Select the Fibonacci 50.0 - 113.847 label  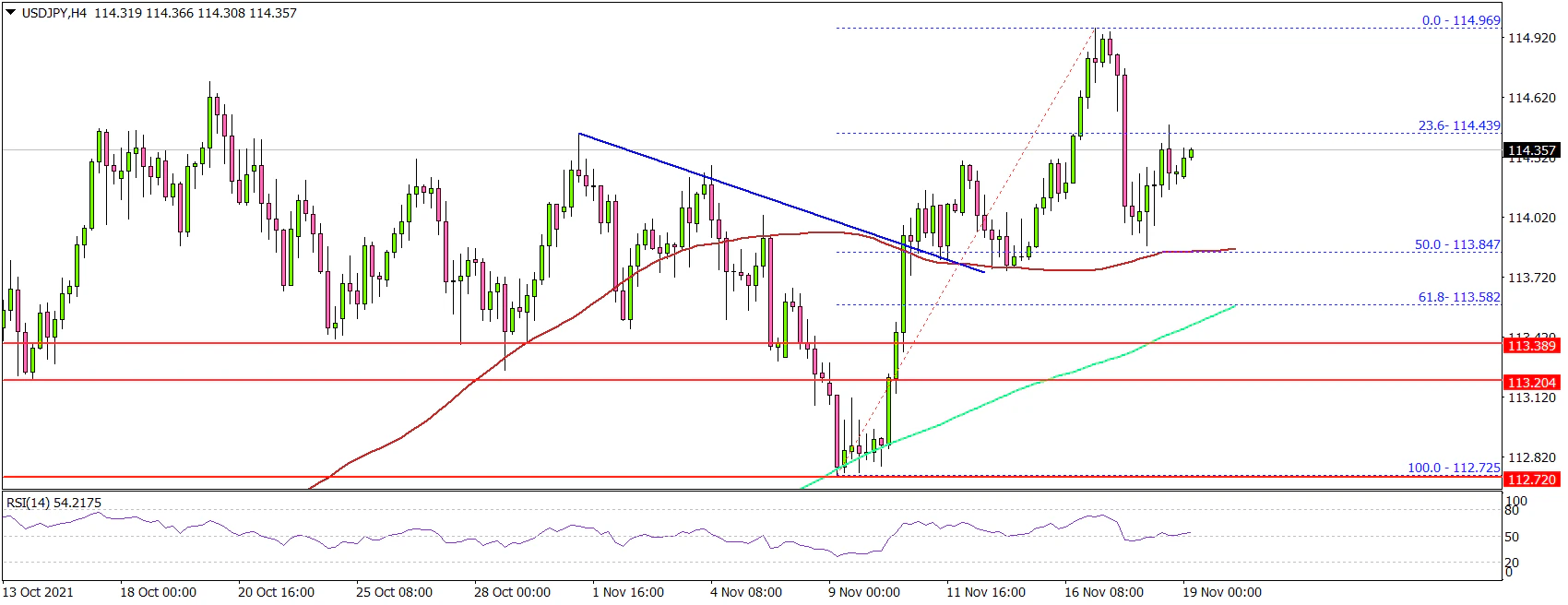[1456, 244]
